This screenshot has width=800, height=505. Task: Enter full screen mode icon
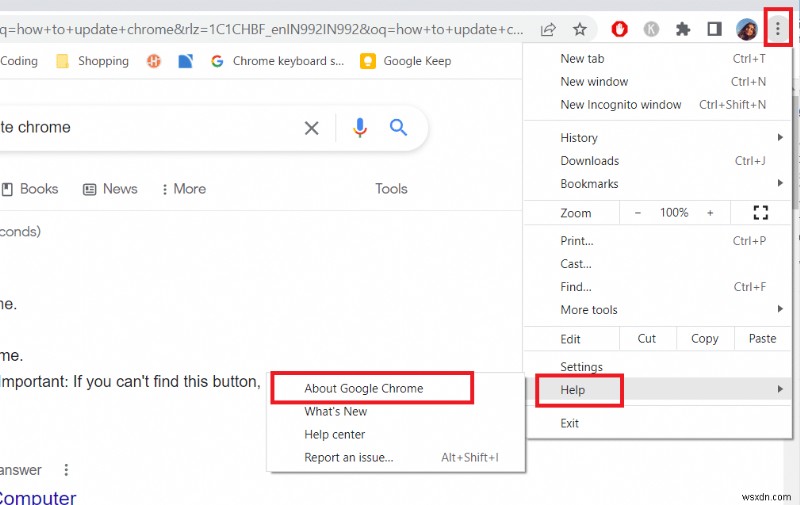pos(761,213)
